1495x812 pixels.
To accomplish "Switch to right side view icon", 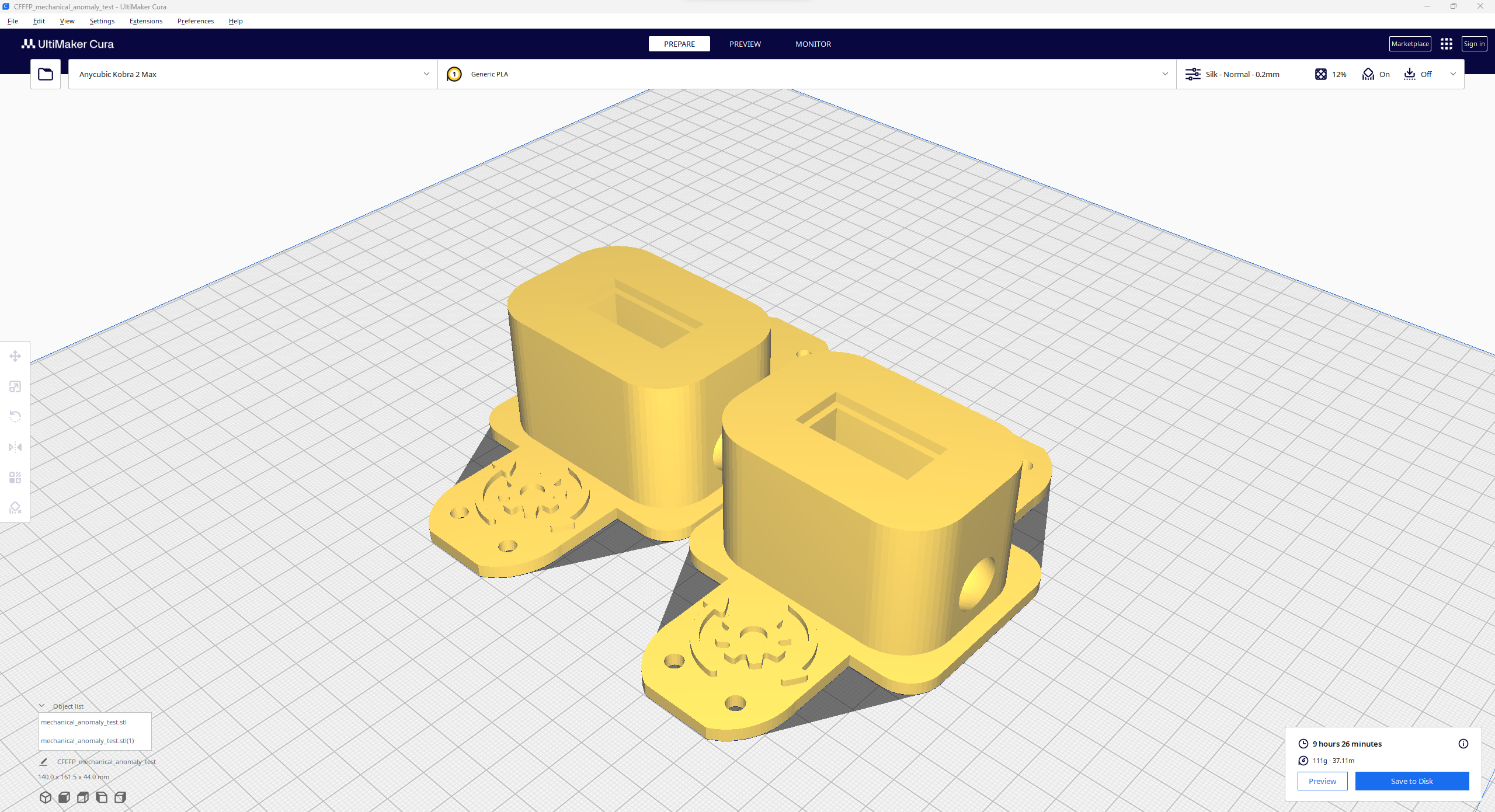I will click(120, 797).
